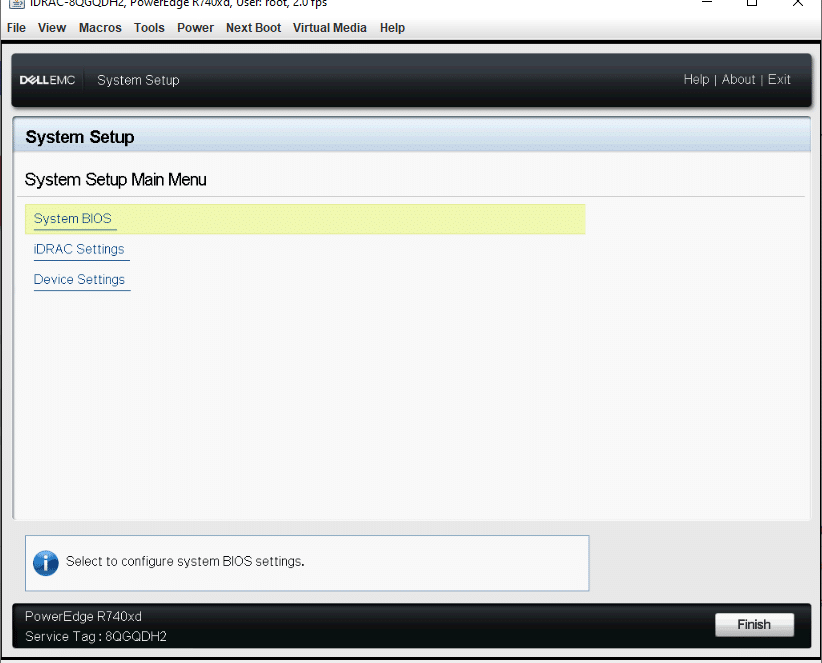Click the blue information icon

pyautogui.click(x=46, y=563)
